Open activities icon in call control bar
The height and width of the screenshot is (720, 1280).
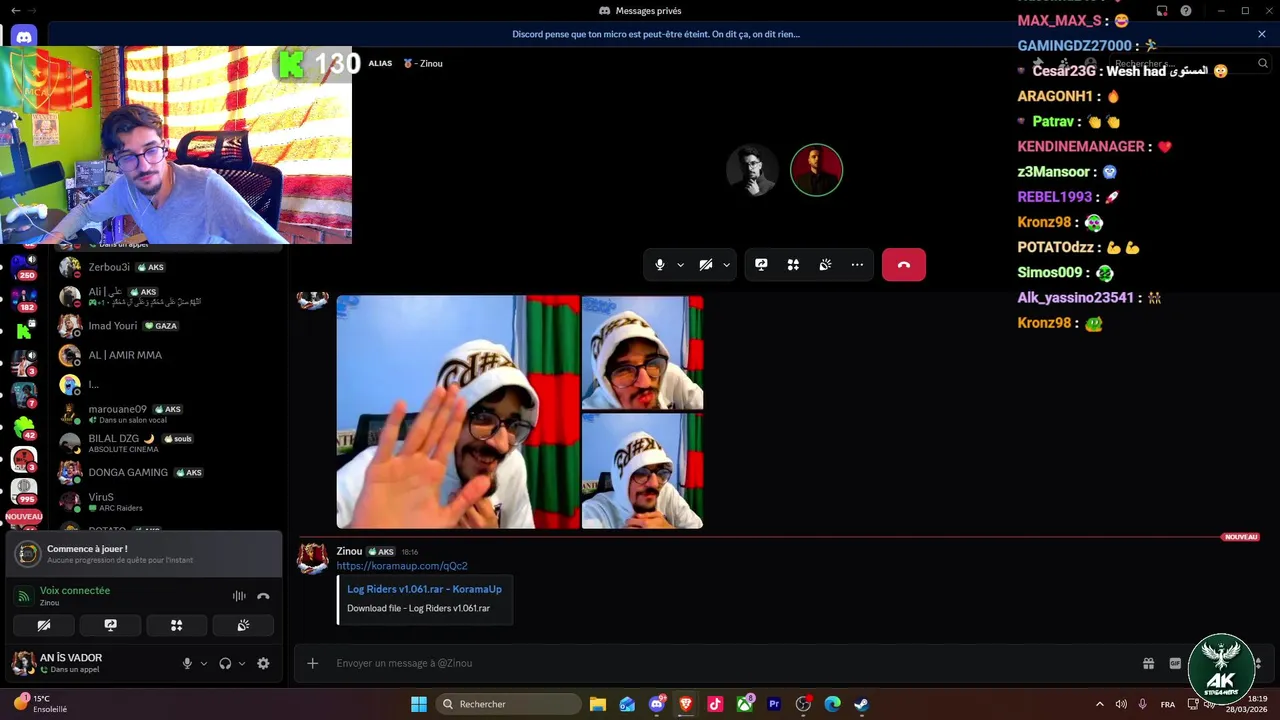click(x=793, y=265)
